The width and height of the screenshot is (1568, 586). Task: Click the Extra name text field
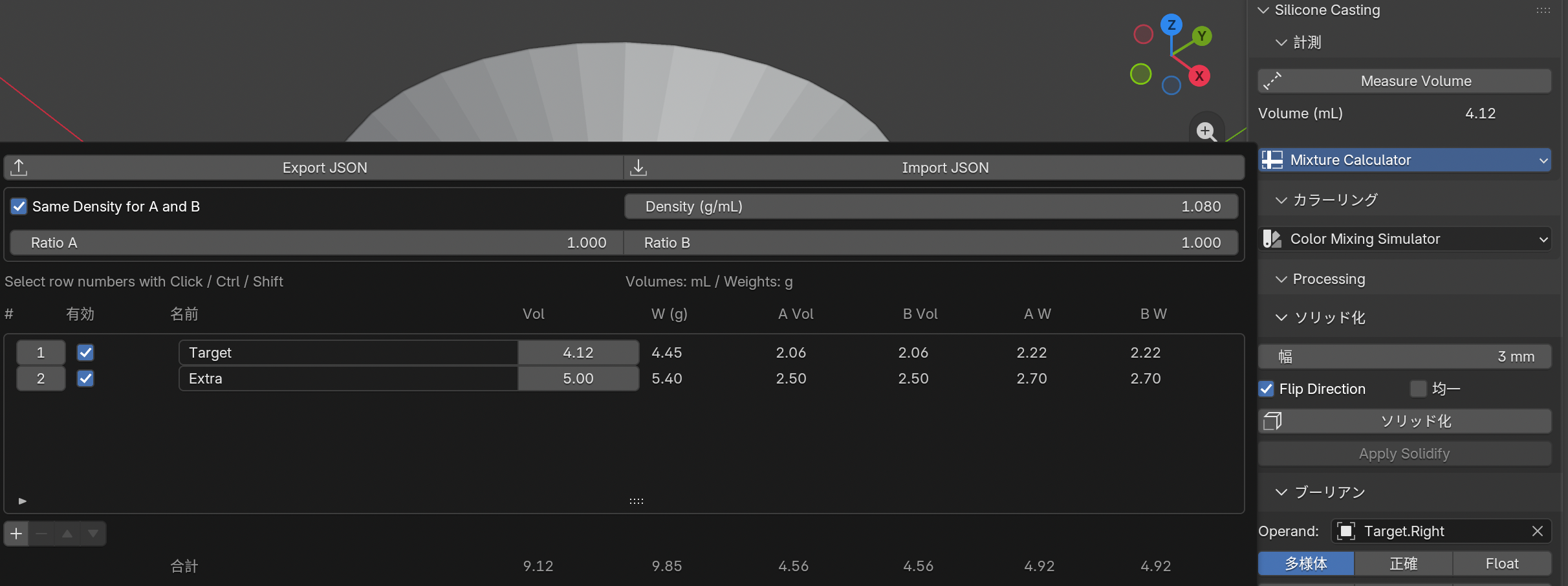click(349, 378)
